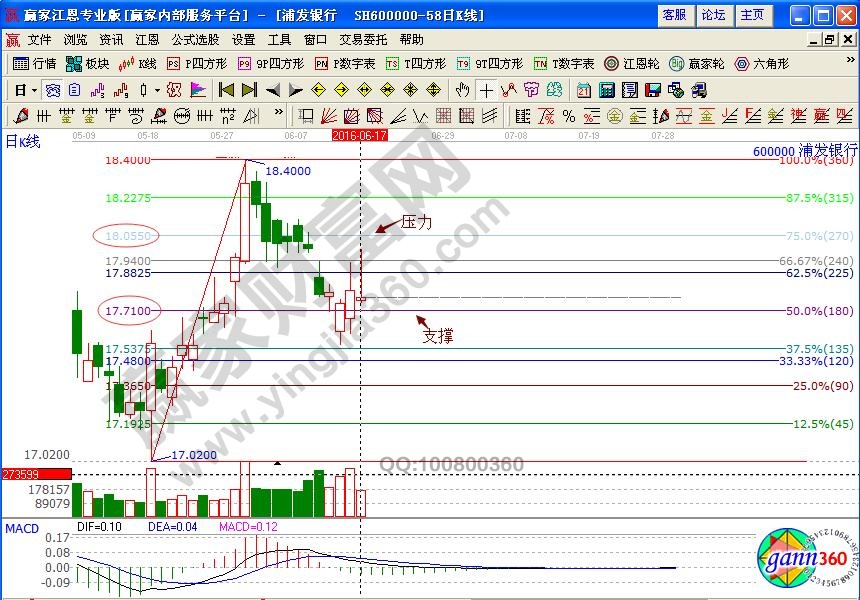Switch to the K线 candlestick chart
This screenshot has width=860, height=600.
[x=138, y=64]
